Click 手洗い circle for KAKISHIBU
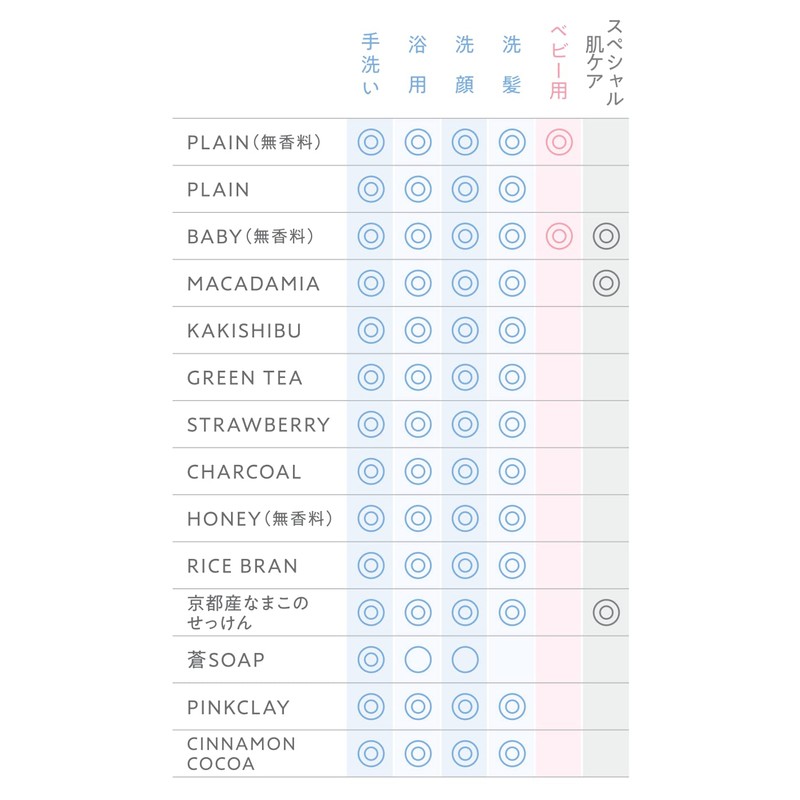The width and height of the screenshot is (800, 800). click(x=371, y=330)
